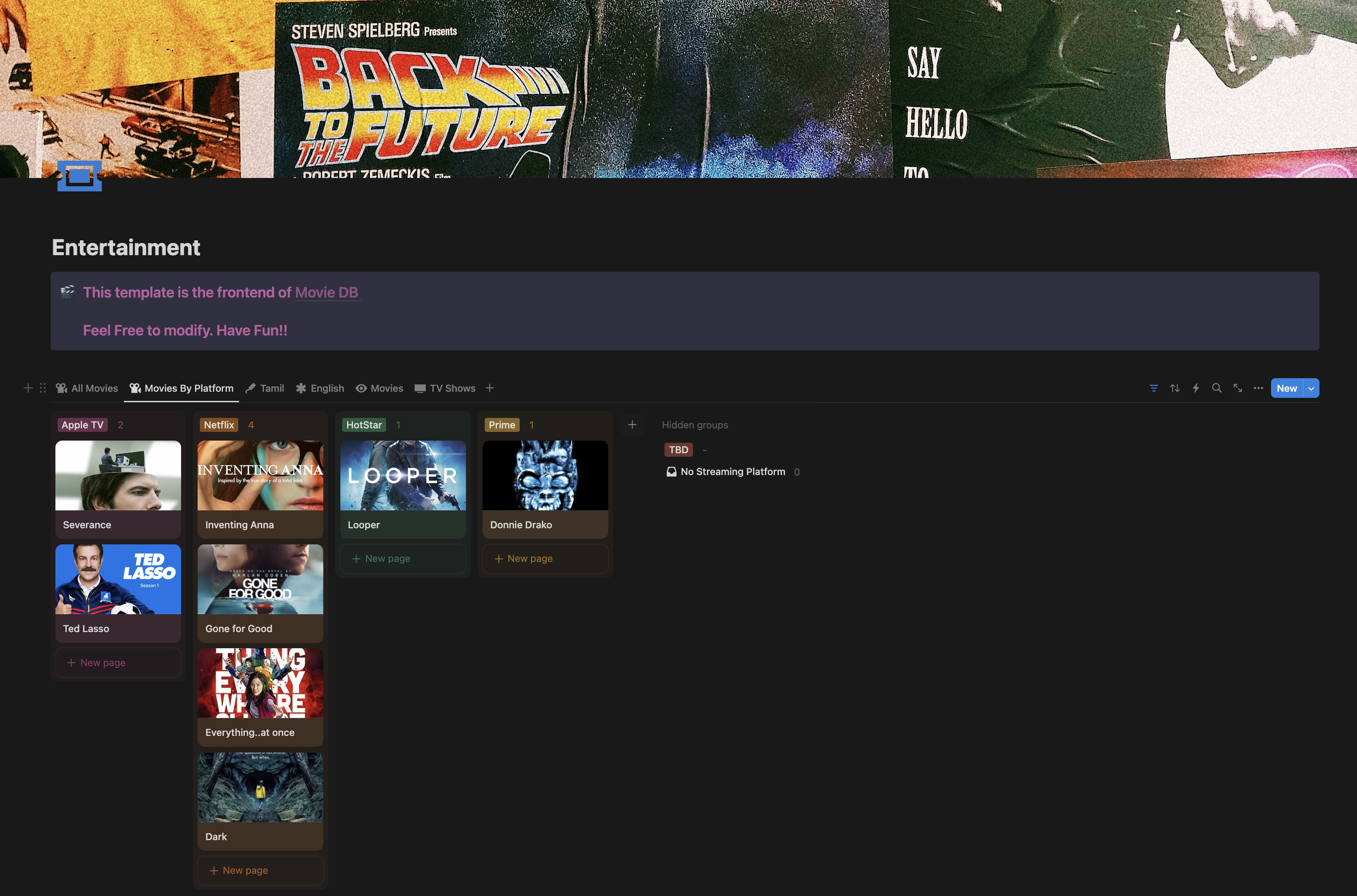Open the Inventing Anna card
The image size is (1357, 896).
260,489
